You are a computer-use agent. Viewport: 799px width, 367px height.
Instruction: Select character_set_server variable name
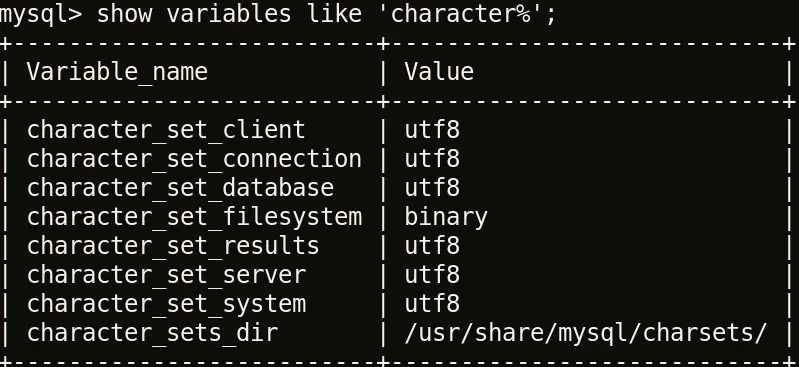(x=166, y=275)
